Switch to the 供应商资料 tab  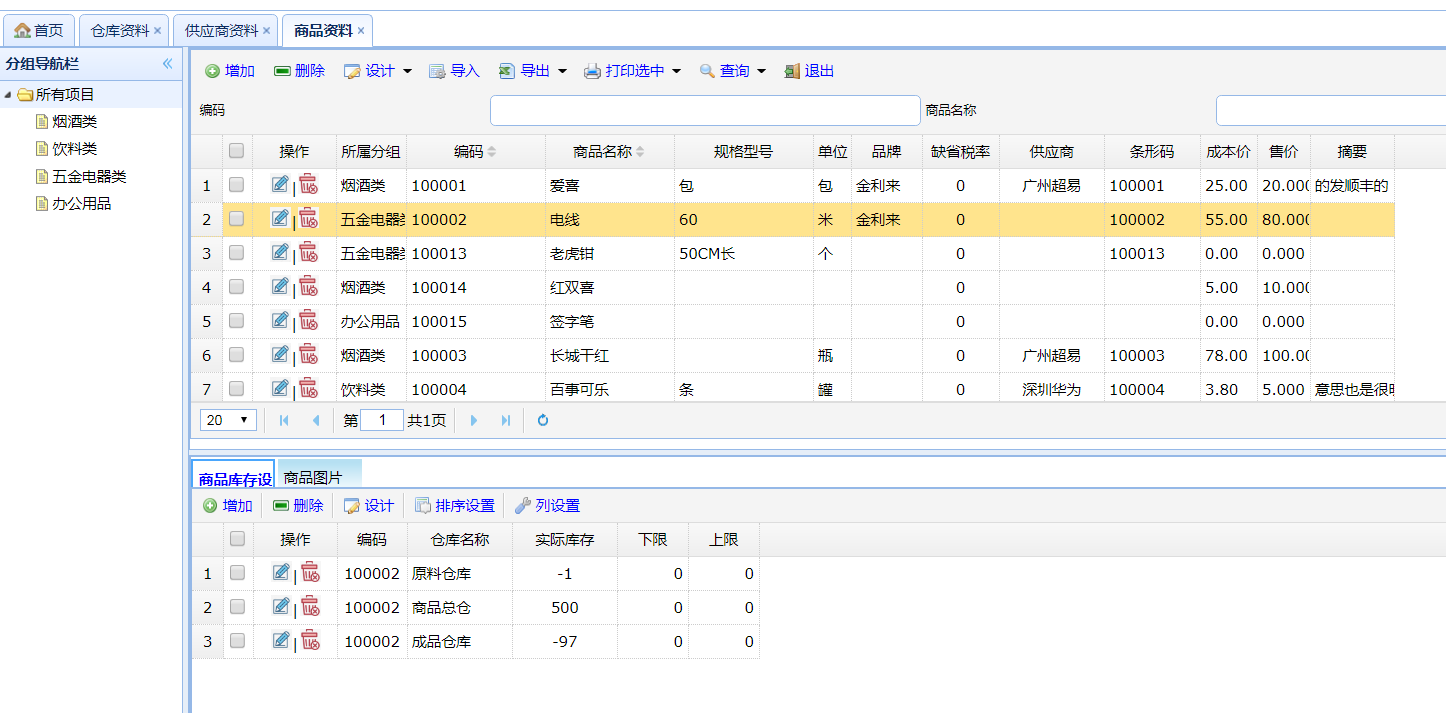point(221,31)
